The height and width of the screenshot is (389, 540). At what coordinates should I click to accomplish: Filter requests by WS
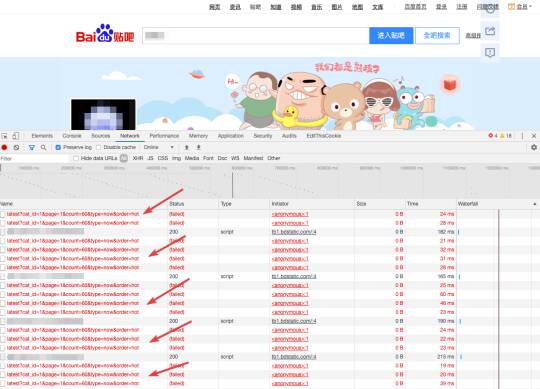tap(235, 158)
